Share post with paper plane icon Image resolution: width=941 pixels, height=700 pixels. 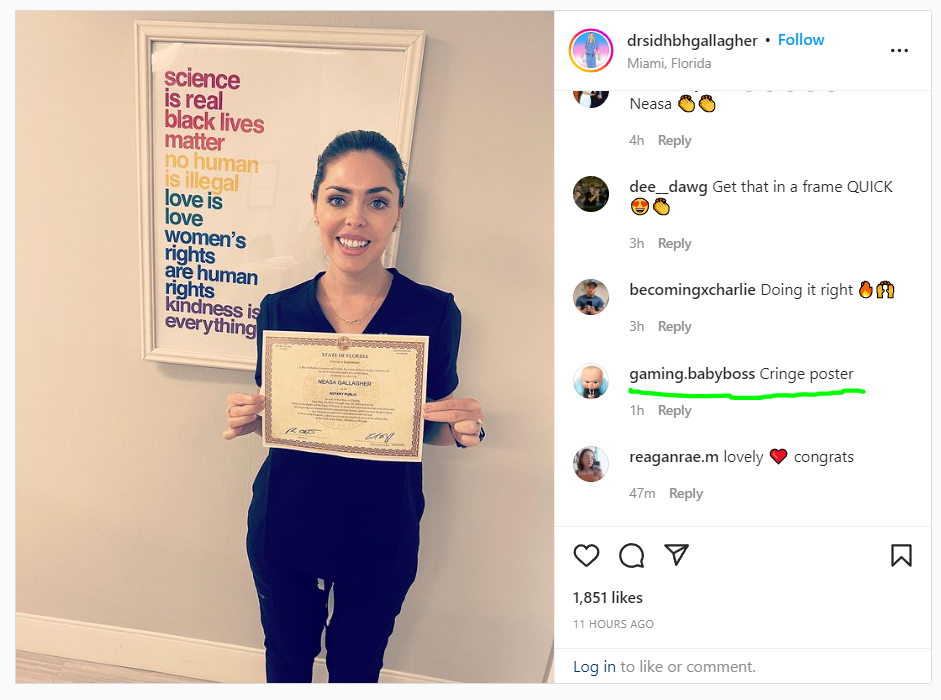676,555
